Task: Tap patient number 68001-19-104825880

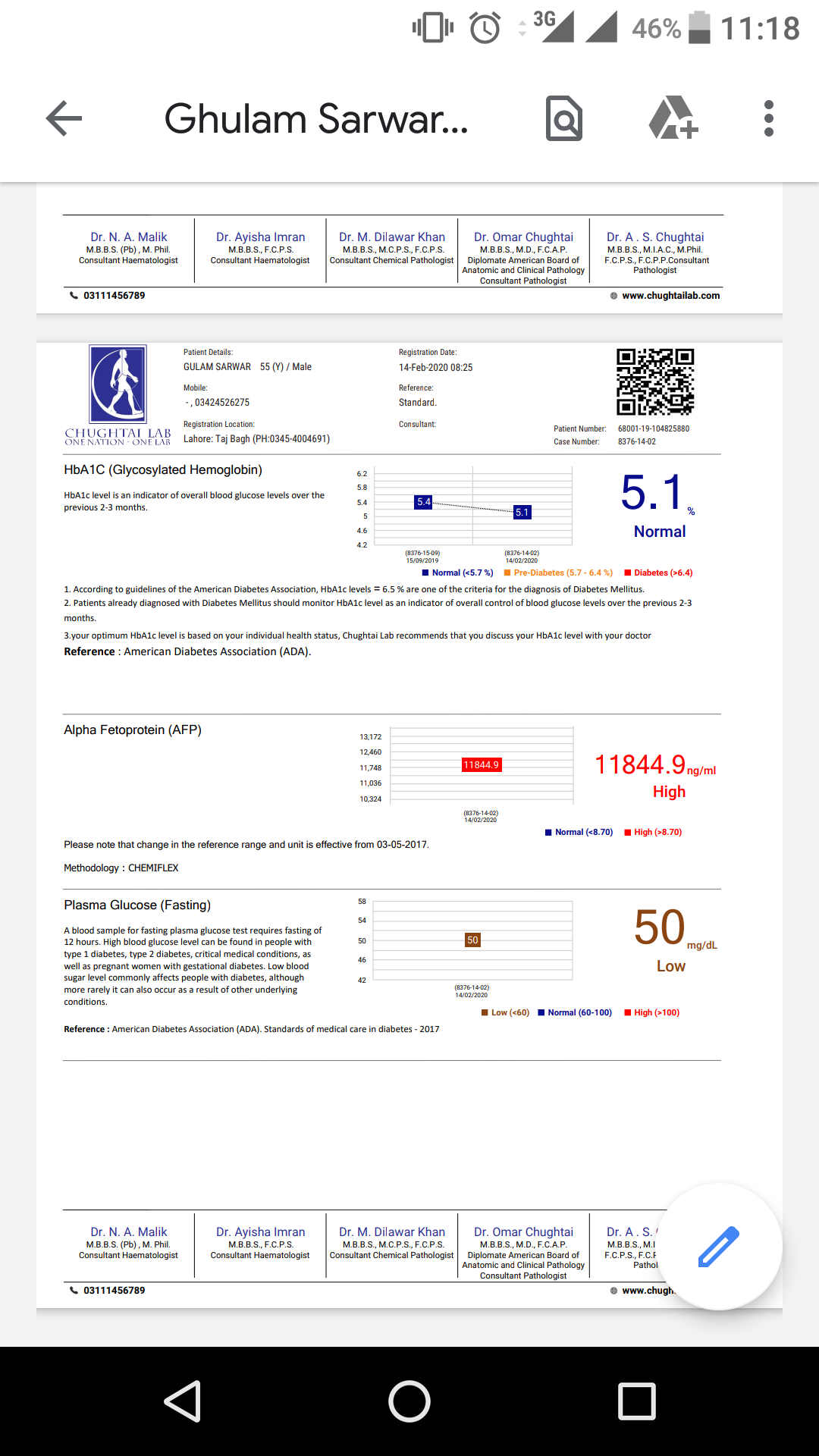Action: click(x=654, y=429)
